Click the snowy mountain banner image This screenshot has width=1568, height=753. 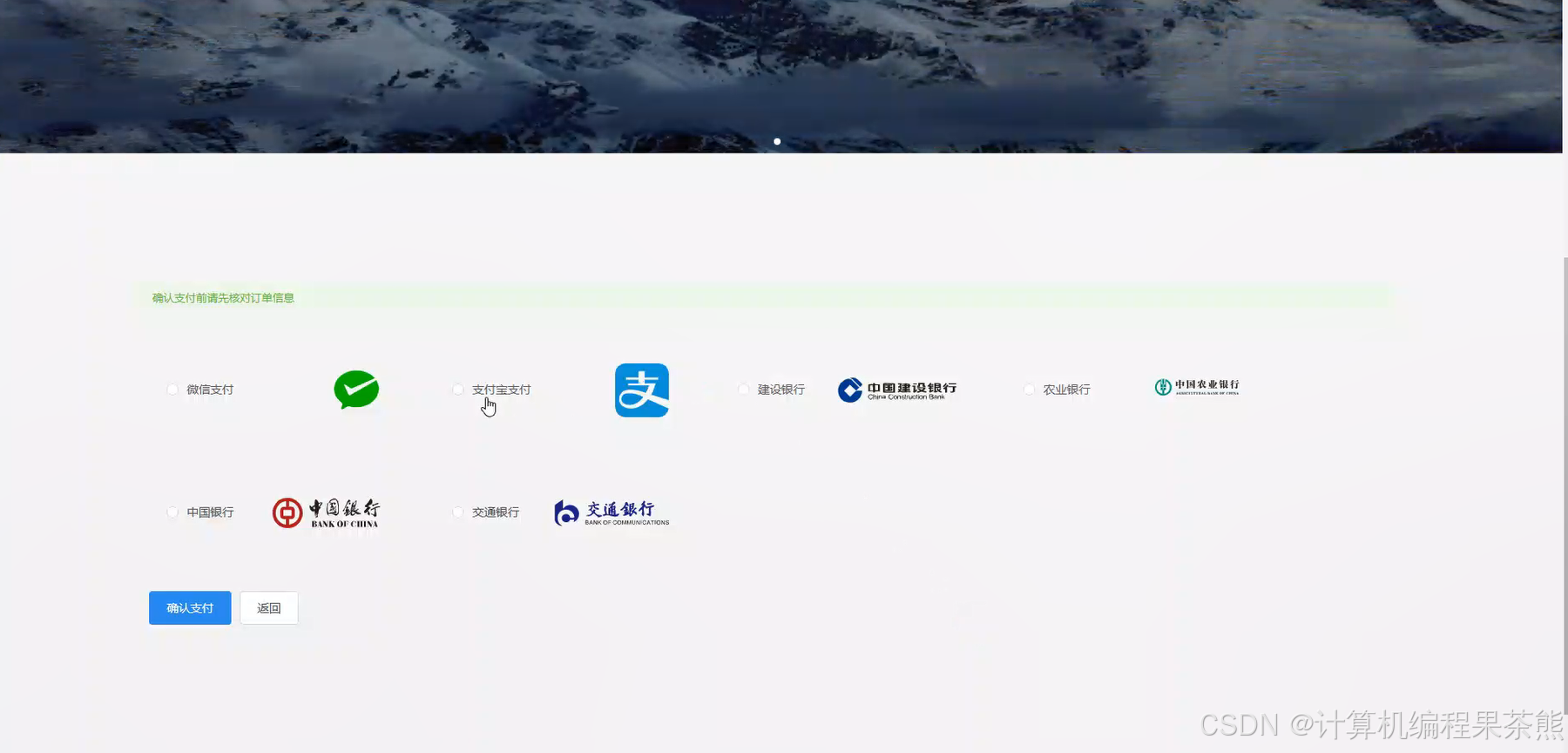[x=781, y=76]
